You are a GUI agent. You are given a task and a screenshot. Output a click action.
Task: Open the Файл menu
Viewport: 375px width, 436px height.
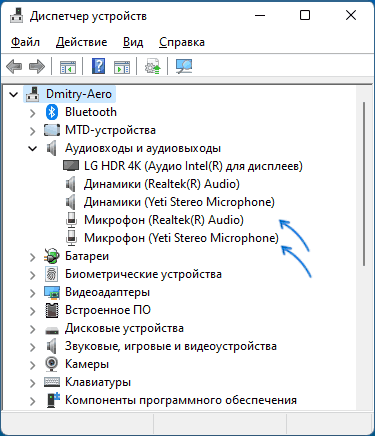25,42
